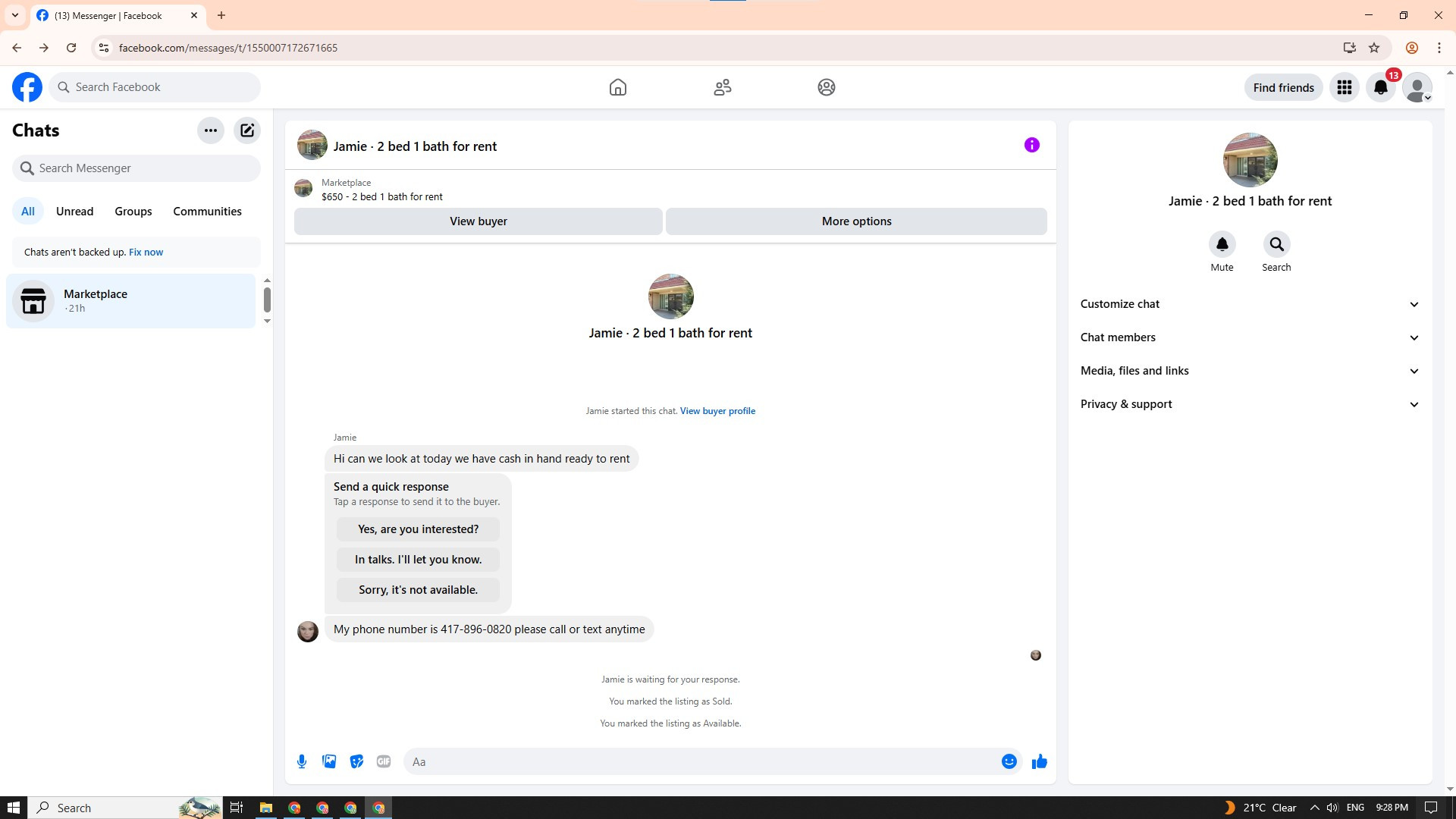This screenshot has width=1456, height=819.
Task: Switch to the Communities tab
Action: [207, 212]
